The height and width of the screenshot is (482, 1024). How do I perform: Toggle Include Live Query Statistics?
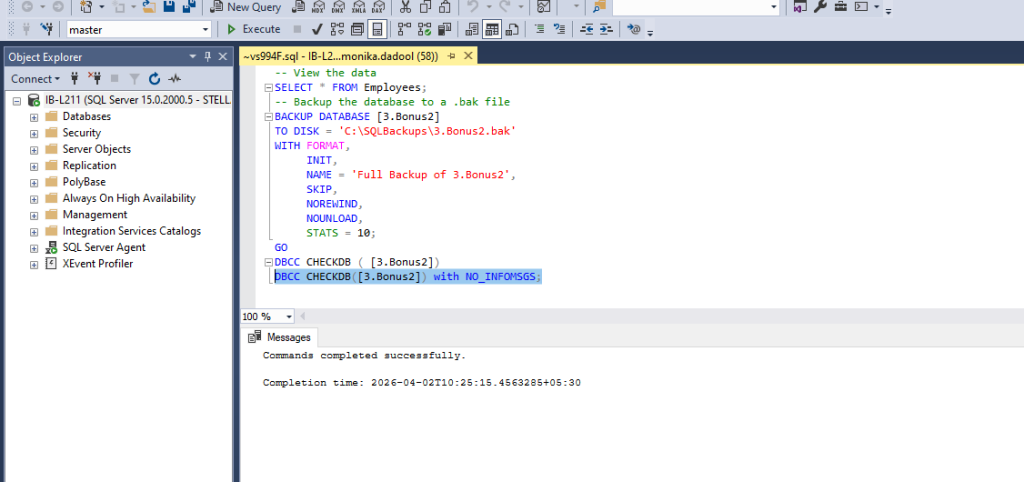[424, 29]
